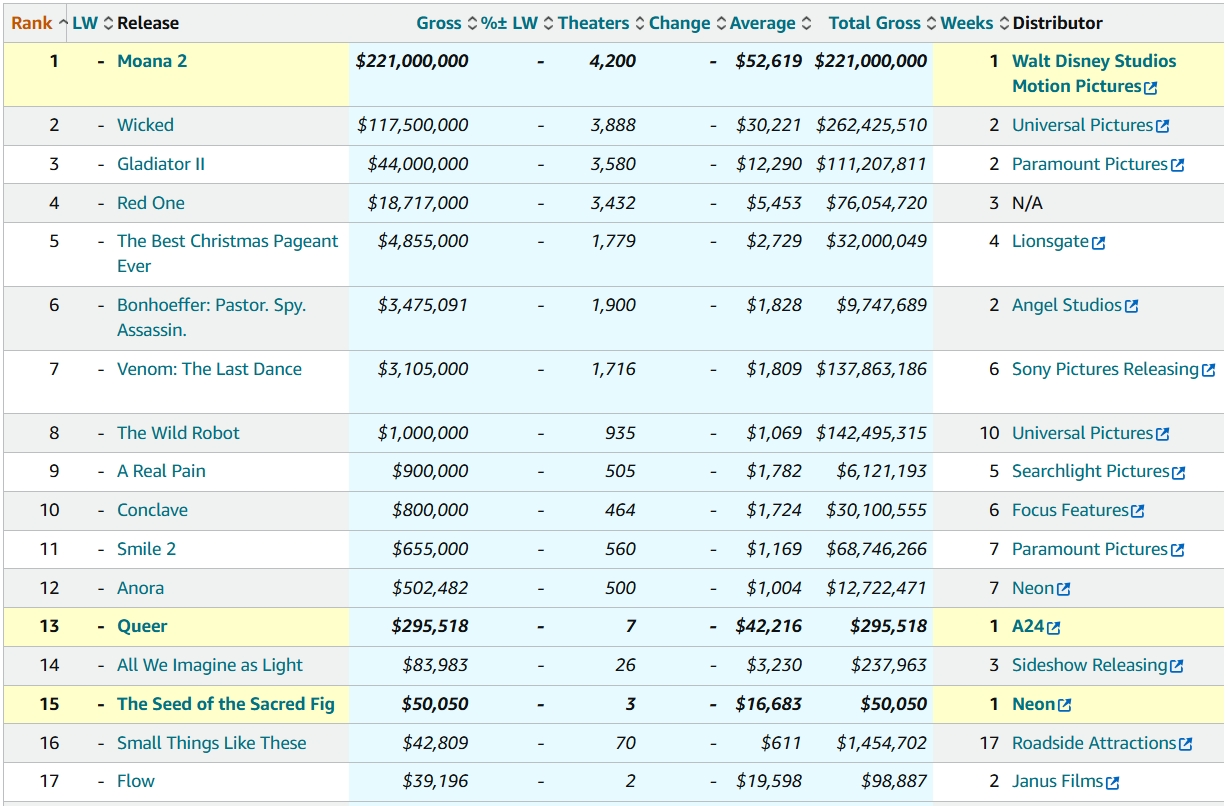
Task: Open the Red One release link
Action: pyautogui.click(x=151, y=203)
